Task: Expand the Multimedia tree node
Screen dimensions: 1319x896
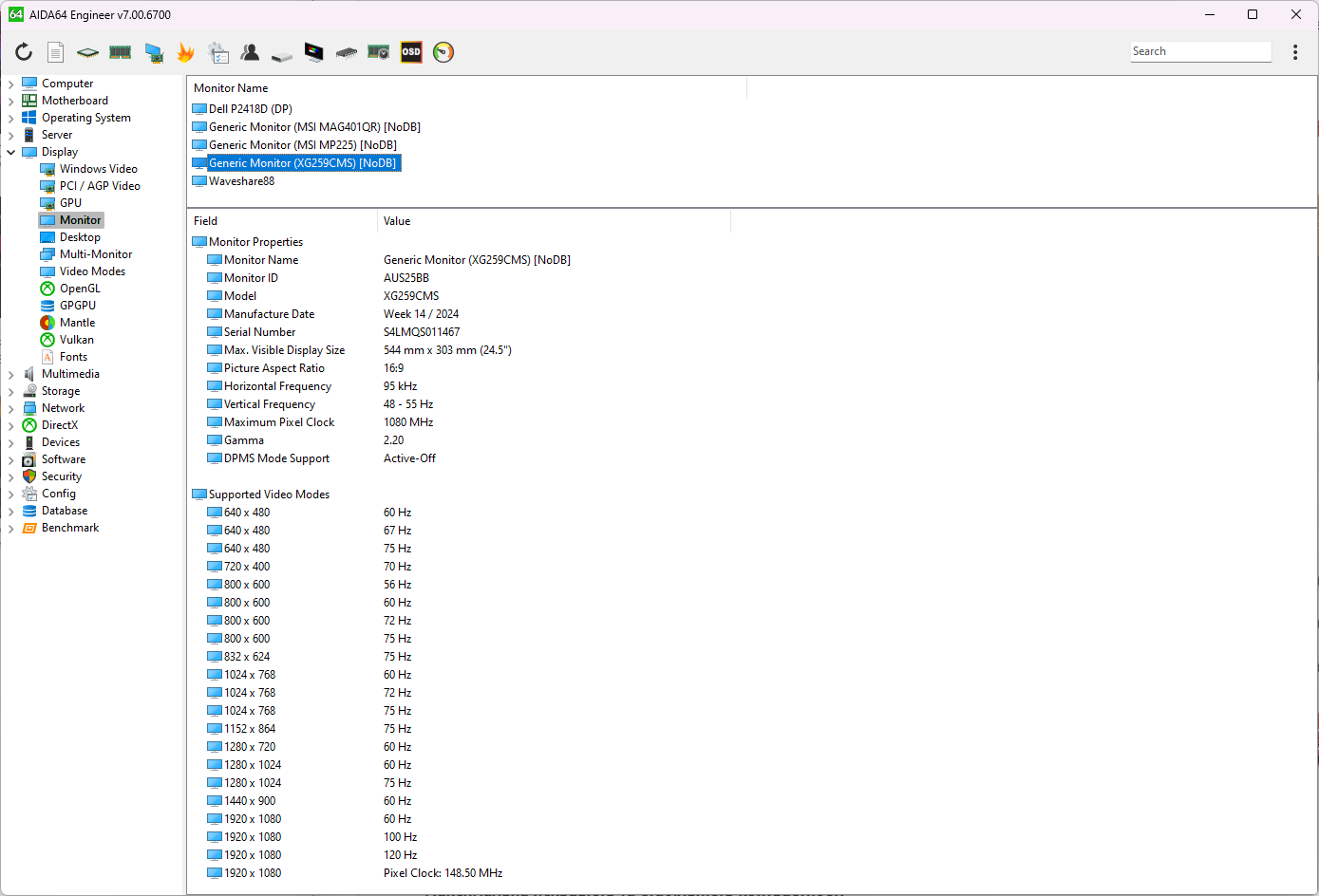Action: pyautogui.click(x=11, y=375)
